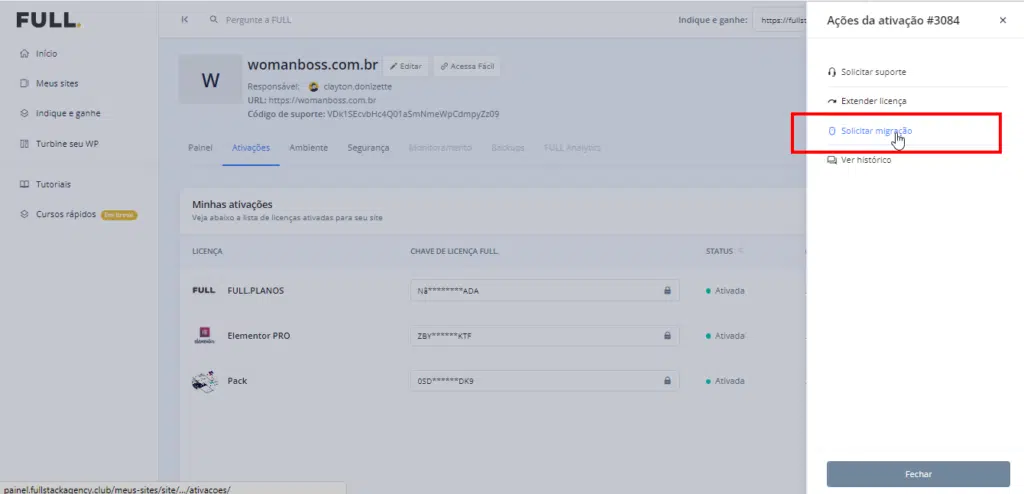Open Cursos rápidos in the sidebar
This screenshot has height=494, width=1024.
[66, 214]
